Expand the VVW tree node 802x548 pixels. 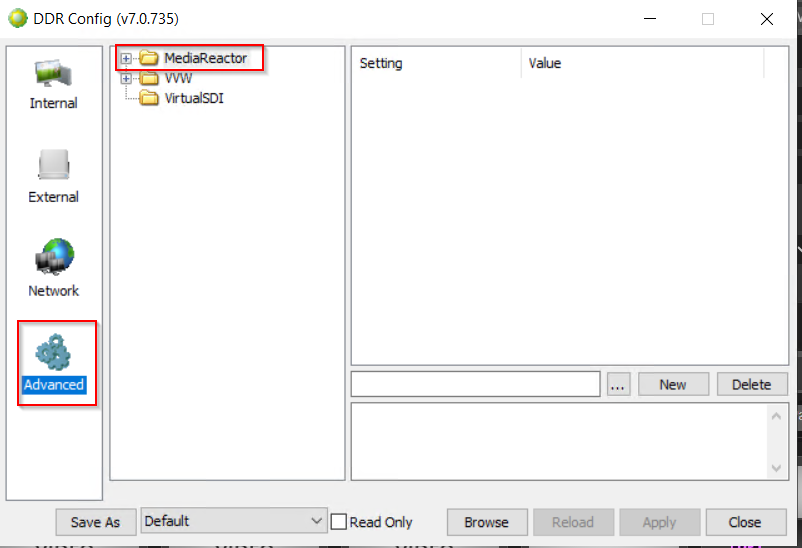pos(126,79)
